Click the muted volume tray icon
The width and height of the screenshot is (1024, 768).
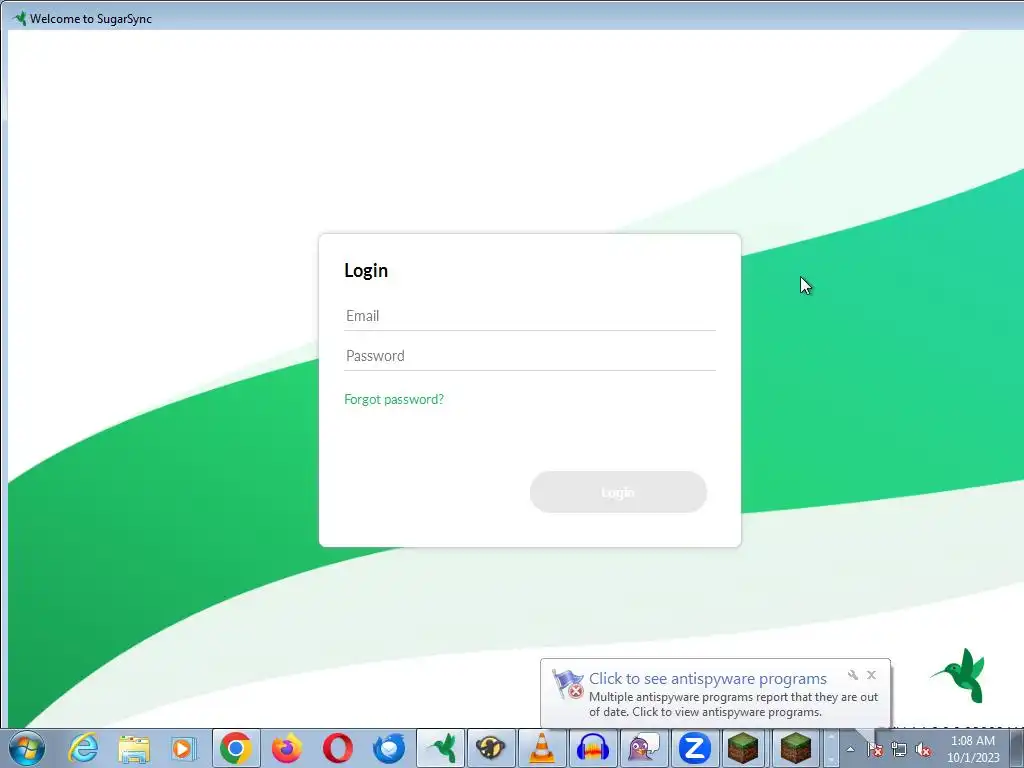pyautogui.click(x=923, y=750)
